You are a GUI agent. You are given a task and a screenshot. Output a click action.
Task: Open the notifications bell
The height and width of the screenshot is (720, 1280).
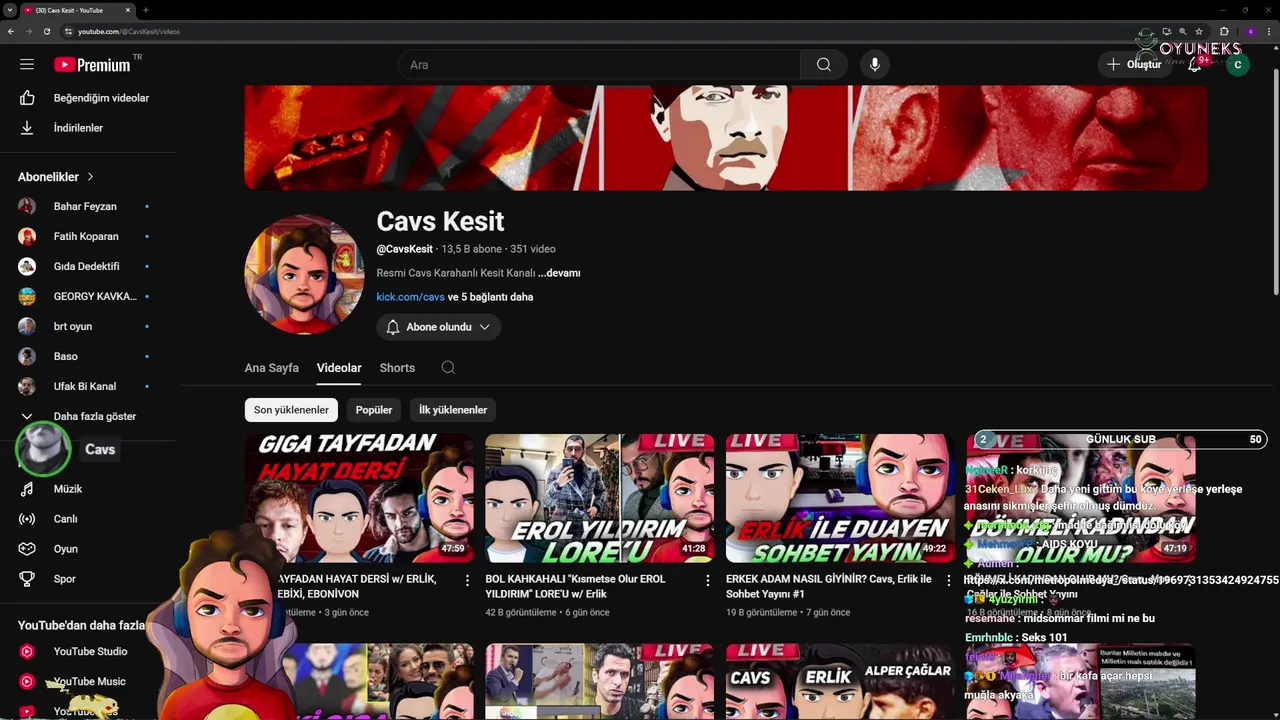pos(1195,64)
